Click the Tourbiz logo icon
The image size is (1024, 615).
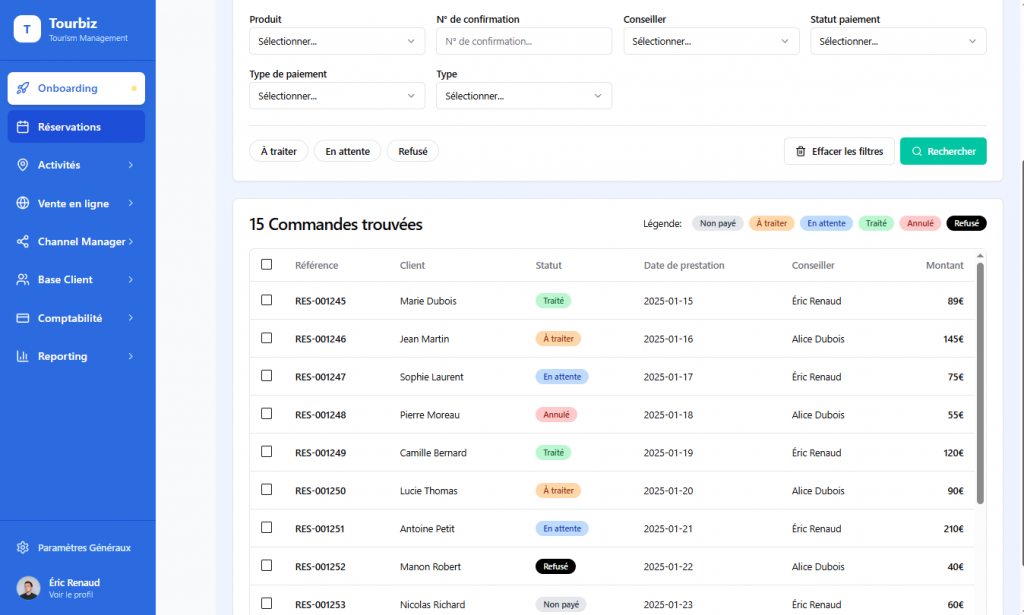(27, 29)
